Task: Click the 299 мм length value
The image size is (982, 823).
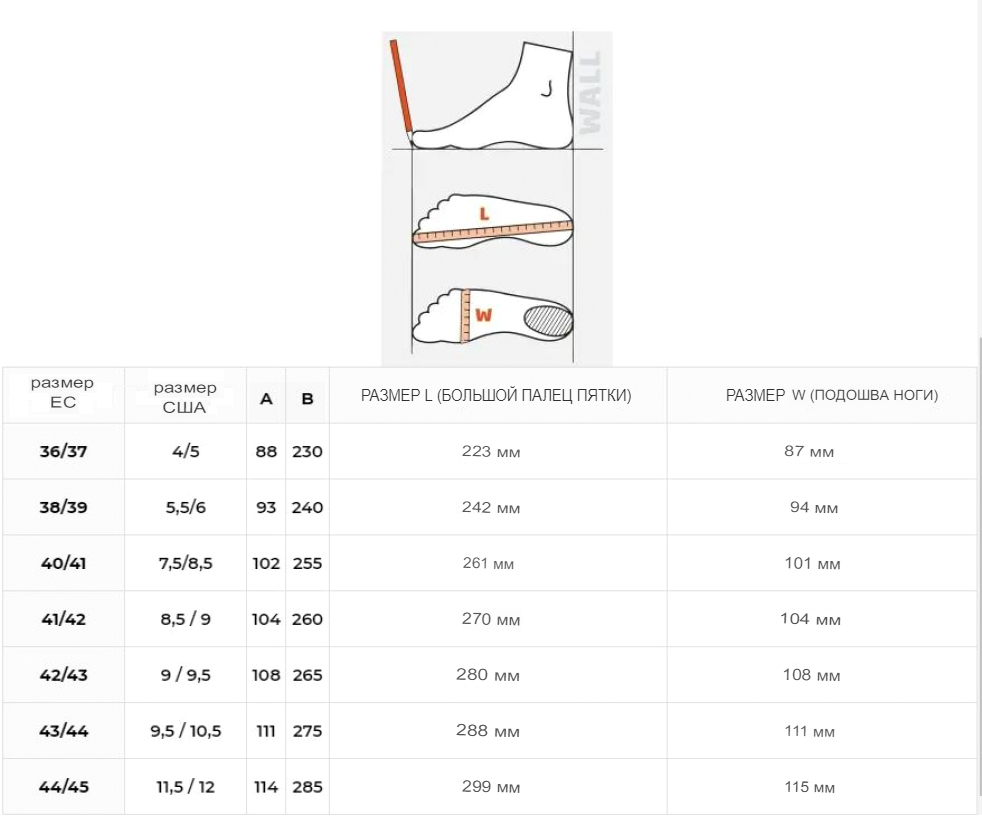Action: pyautogui.click(x=491, y=787)
